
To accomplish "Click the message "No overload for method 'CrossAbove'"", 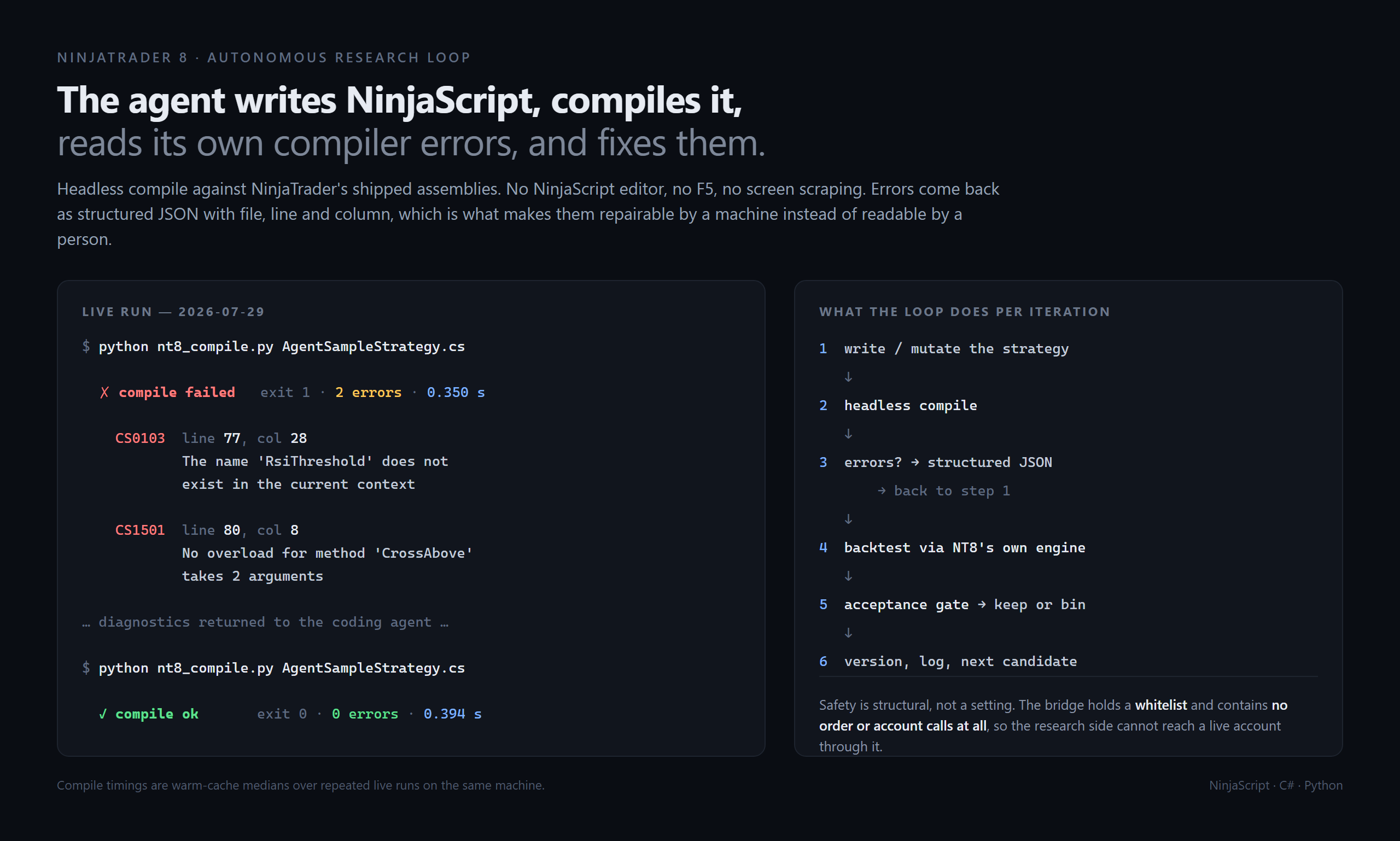I will (x=328, y=553).
